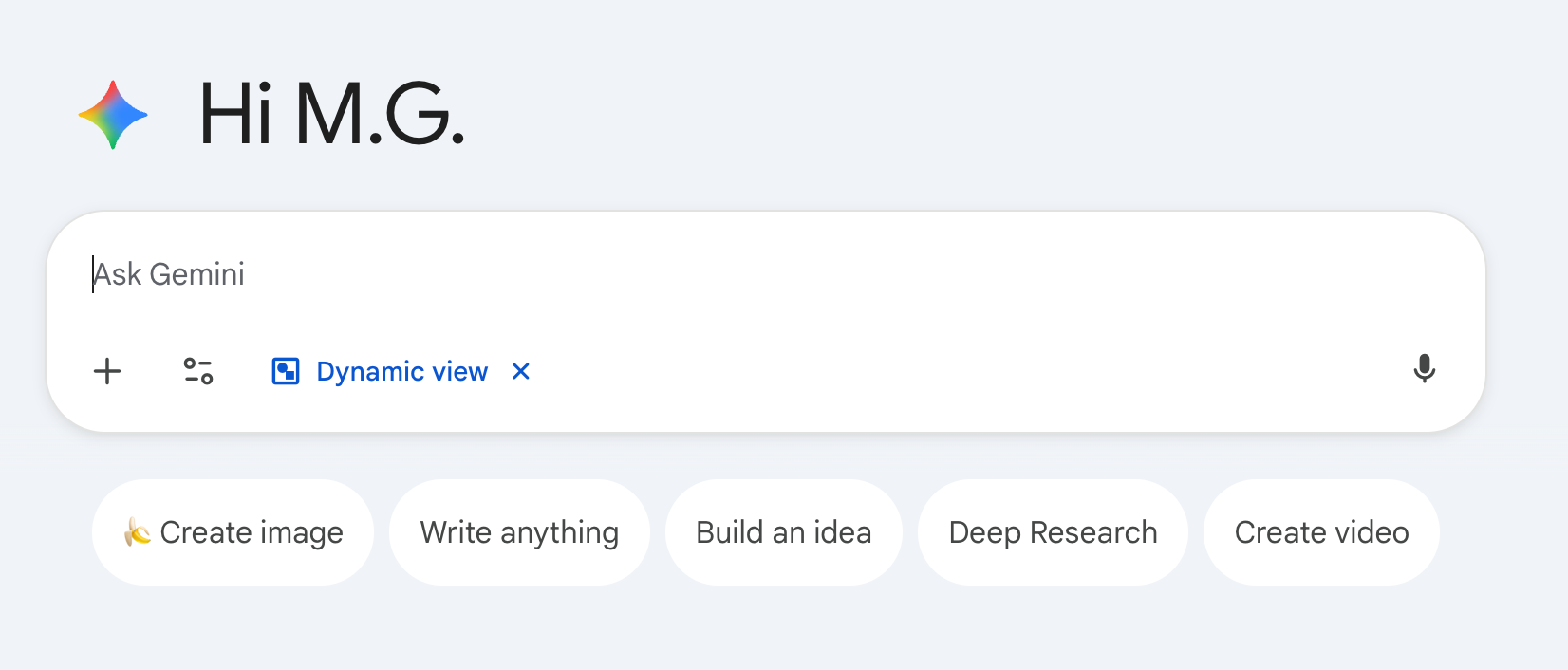Viewport: 1568px width, 670px height.
Task: Select the "Create image" suggestion chip
Action: tap(233, 532)
